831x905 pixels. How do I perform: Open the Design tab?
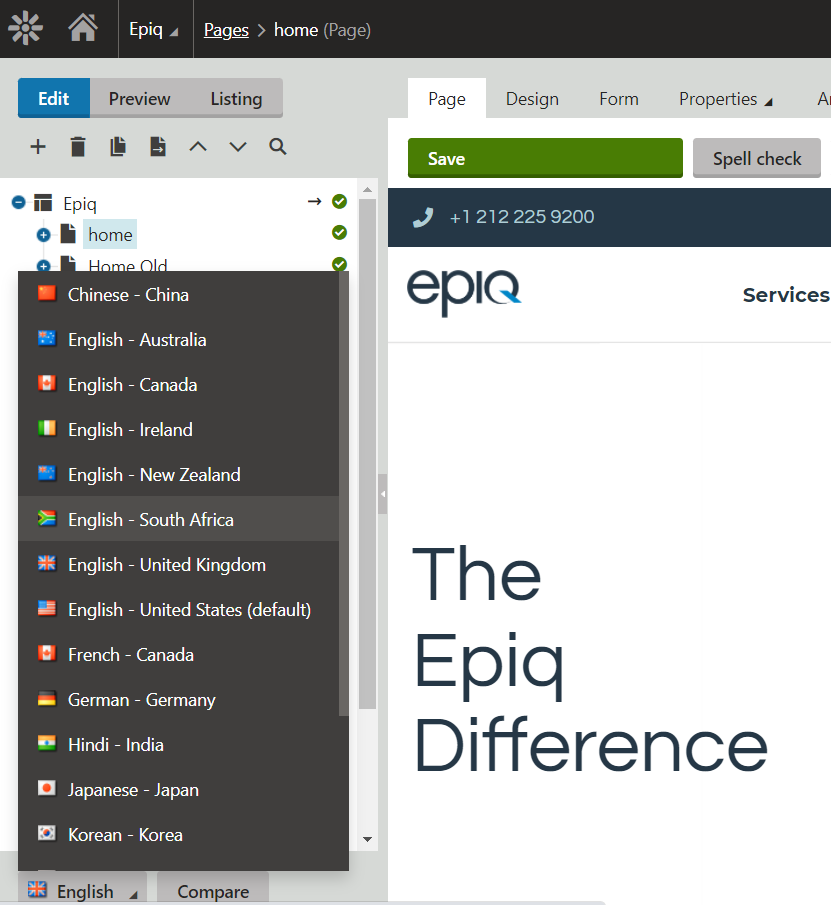click(532, 99)
